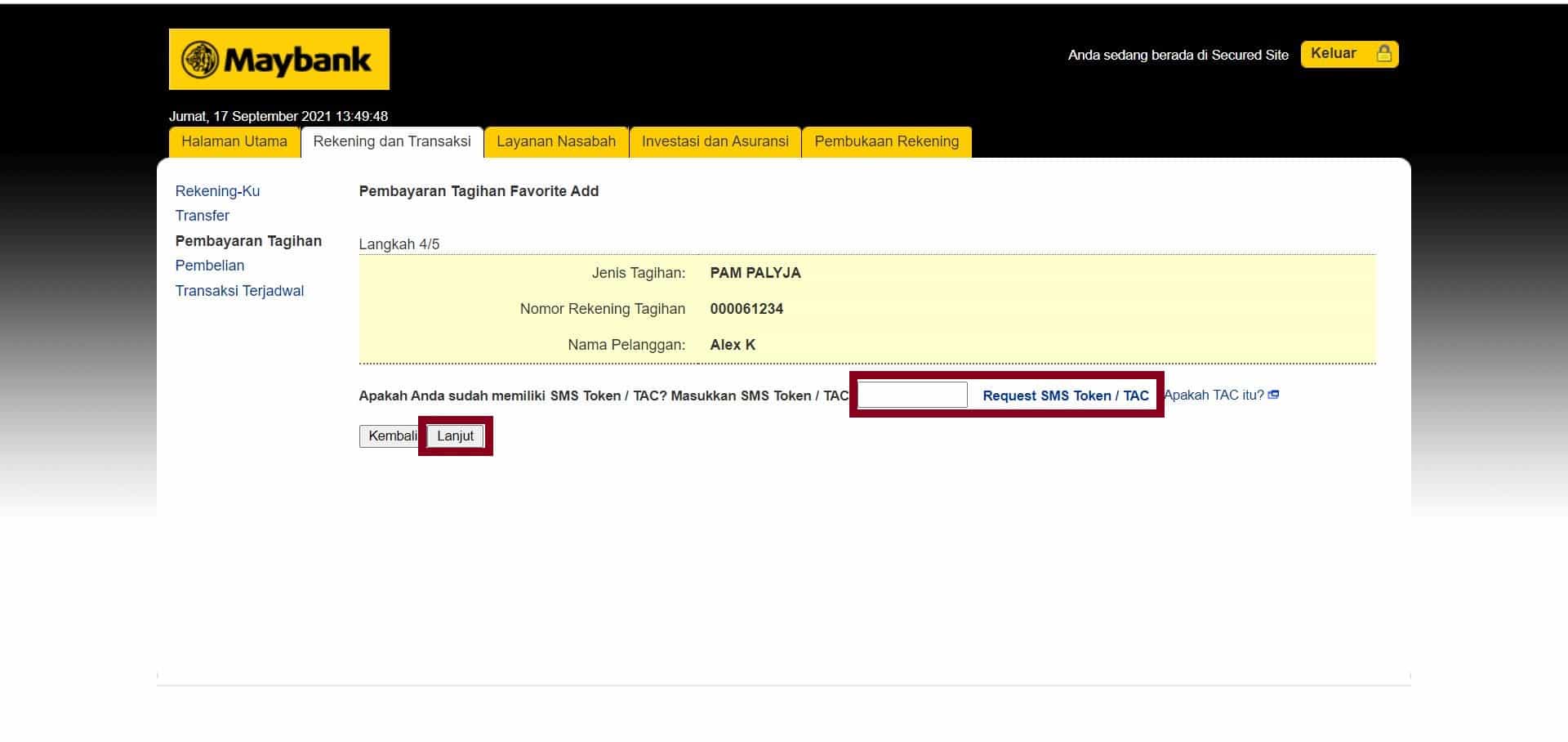Screen dimensions: 1568x742
Task: Open the Halaman Utama tab
Action: click(x=234, y=141)
